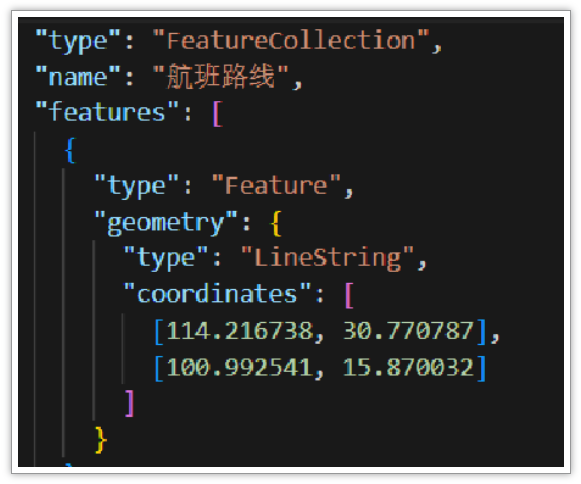Place cursor at features opening bracket
Screen dimensions: 581x484
[x=218, y=113]
